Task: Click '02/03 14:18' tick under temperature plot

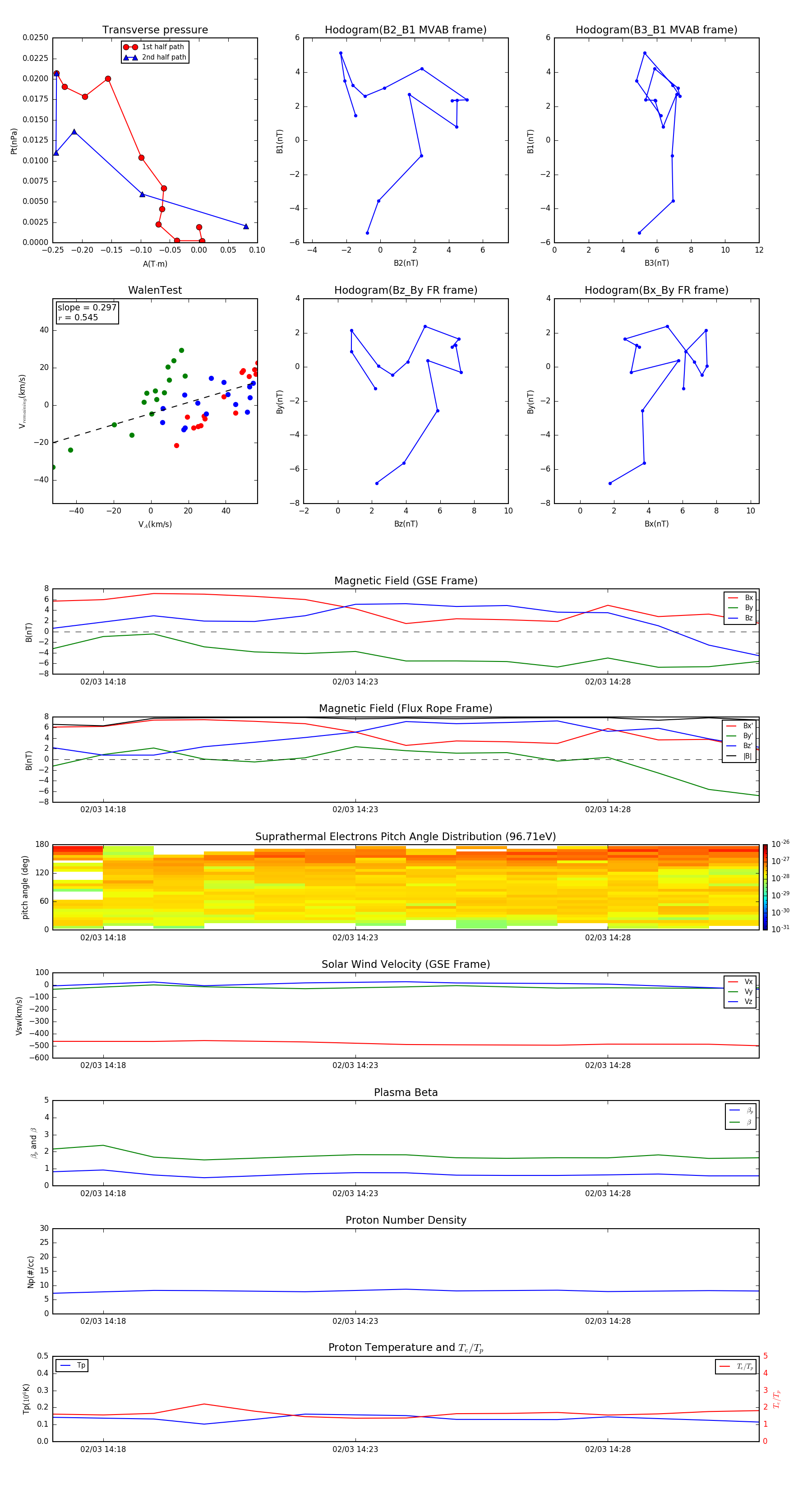Action: tap(103, 1450)
